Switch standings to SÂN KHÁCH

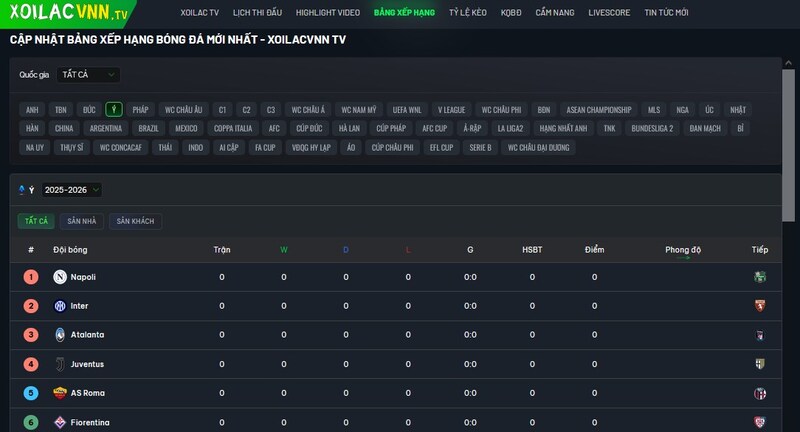pyautogui.click(x=135, y=221)
